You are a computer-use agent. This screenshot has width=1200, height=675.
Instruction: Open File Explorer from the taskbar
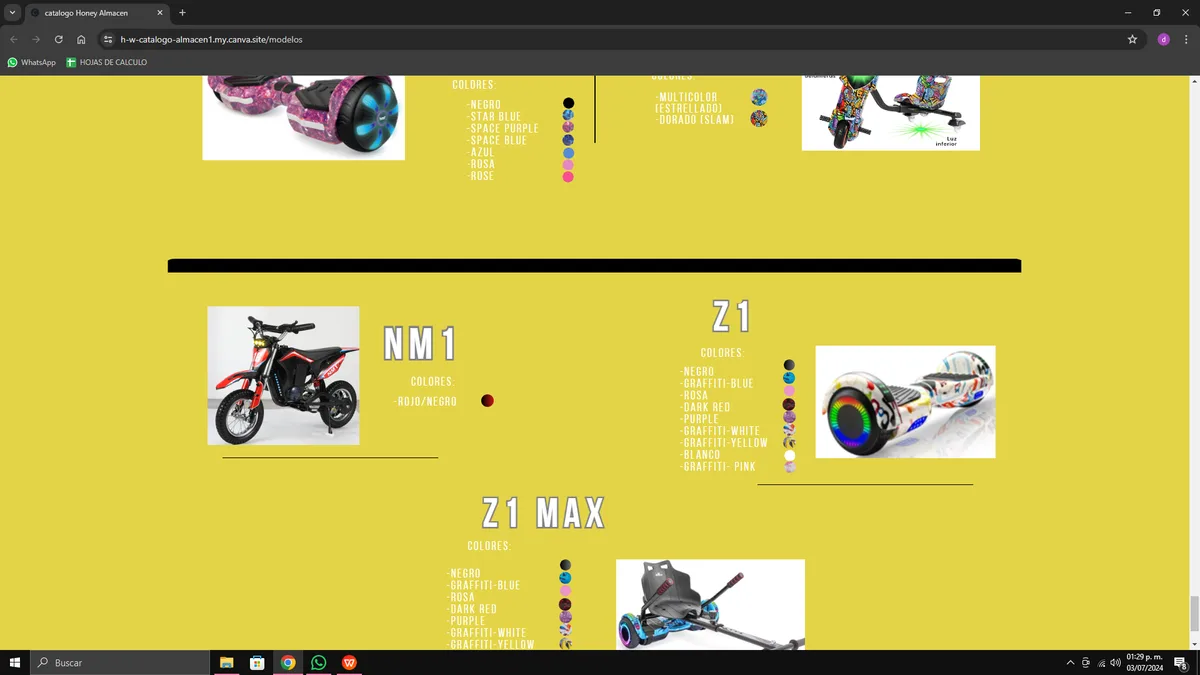(x=227, y=663)
